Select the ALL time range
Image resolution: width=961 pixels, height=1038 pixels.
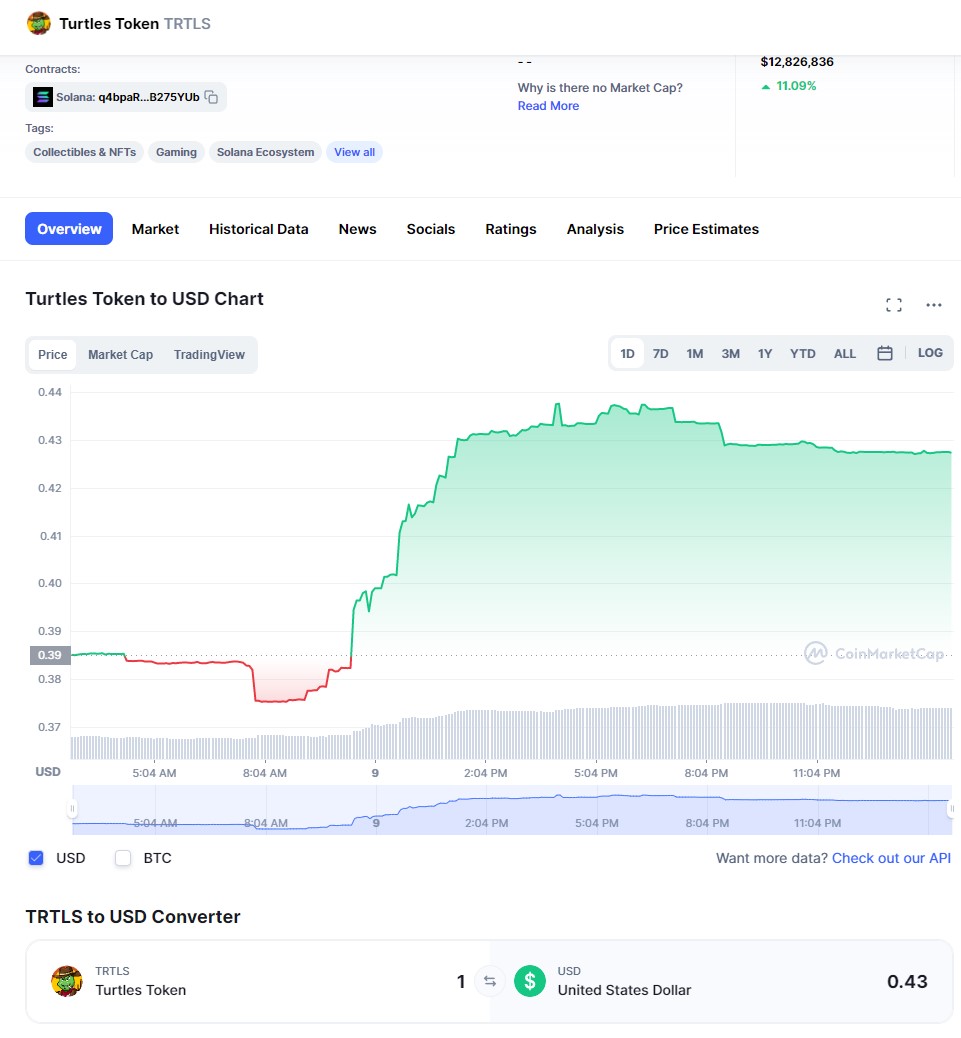pos(845,354)
